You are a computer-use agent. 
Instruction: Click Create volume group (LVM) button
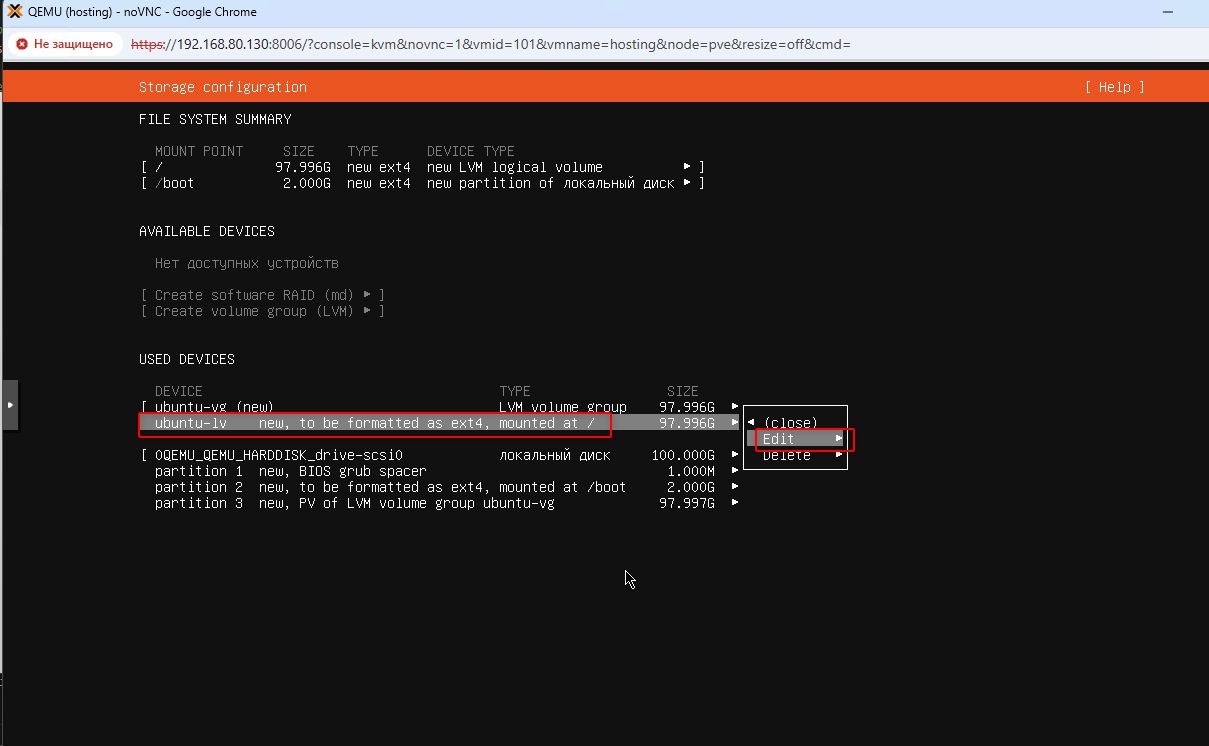click(262, 311)
